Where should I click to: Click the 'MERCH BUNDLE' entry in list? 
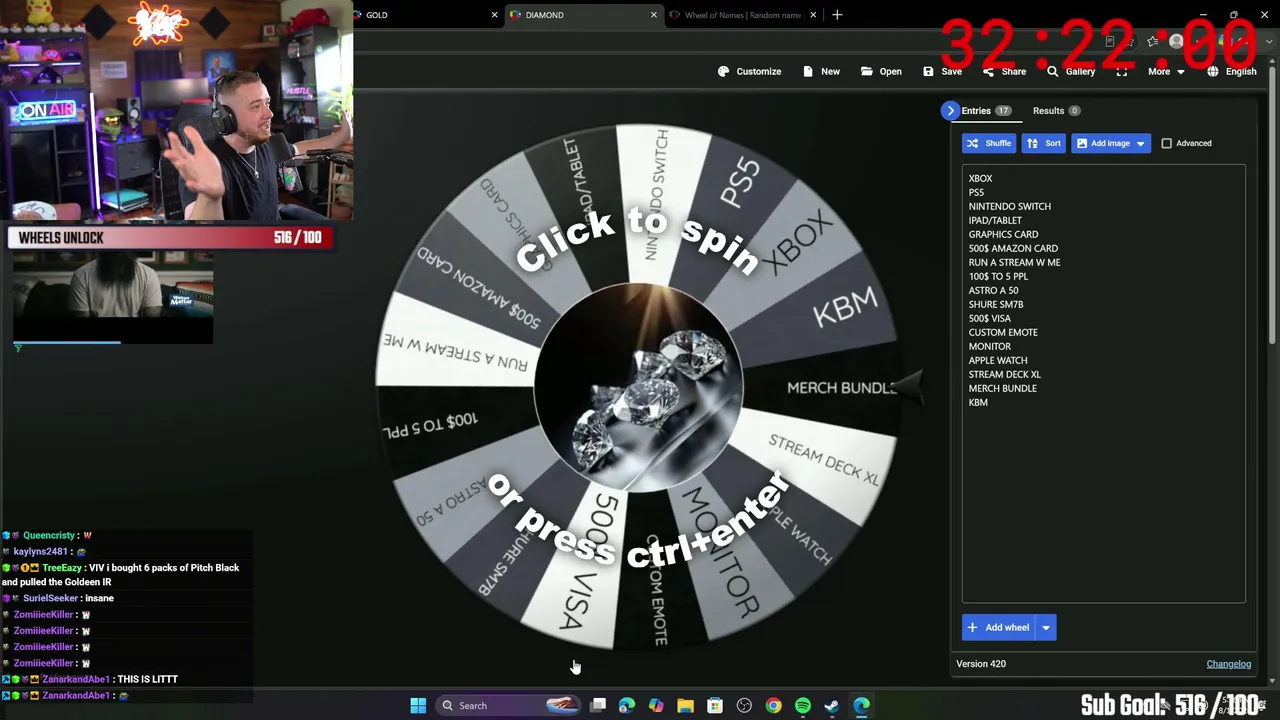pos(1002,388)
